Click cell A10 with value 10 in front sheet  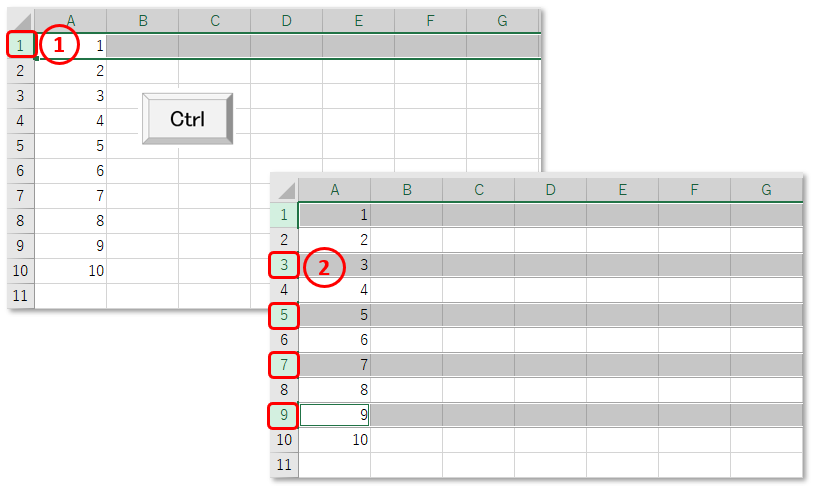335,440
